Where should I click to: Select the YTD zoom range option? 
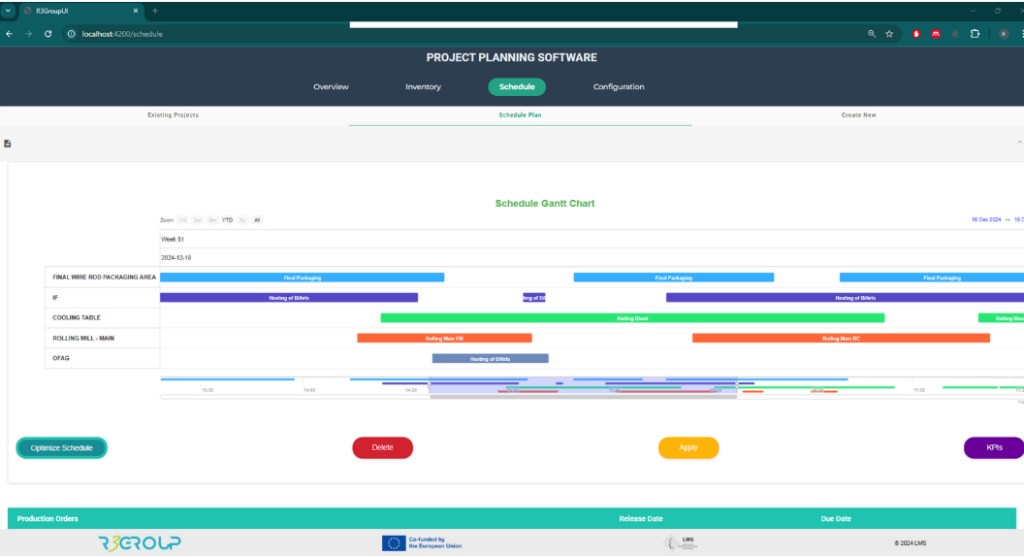coord(227,220)
